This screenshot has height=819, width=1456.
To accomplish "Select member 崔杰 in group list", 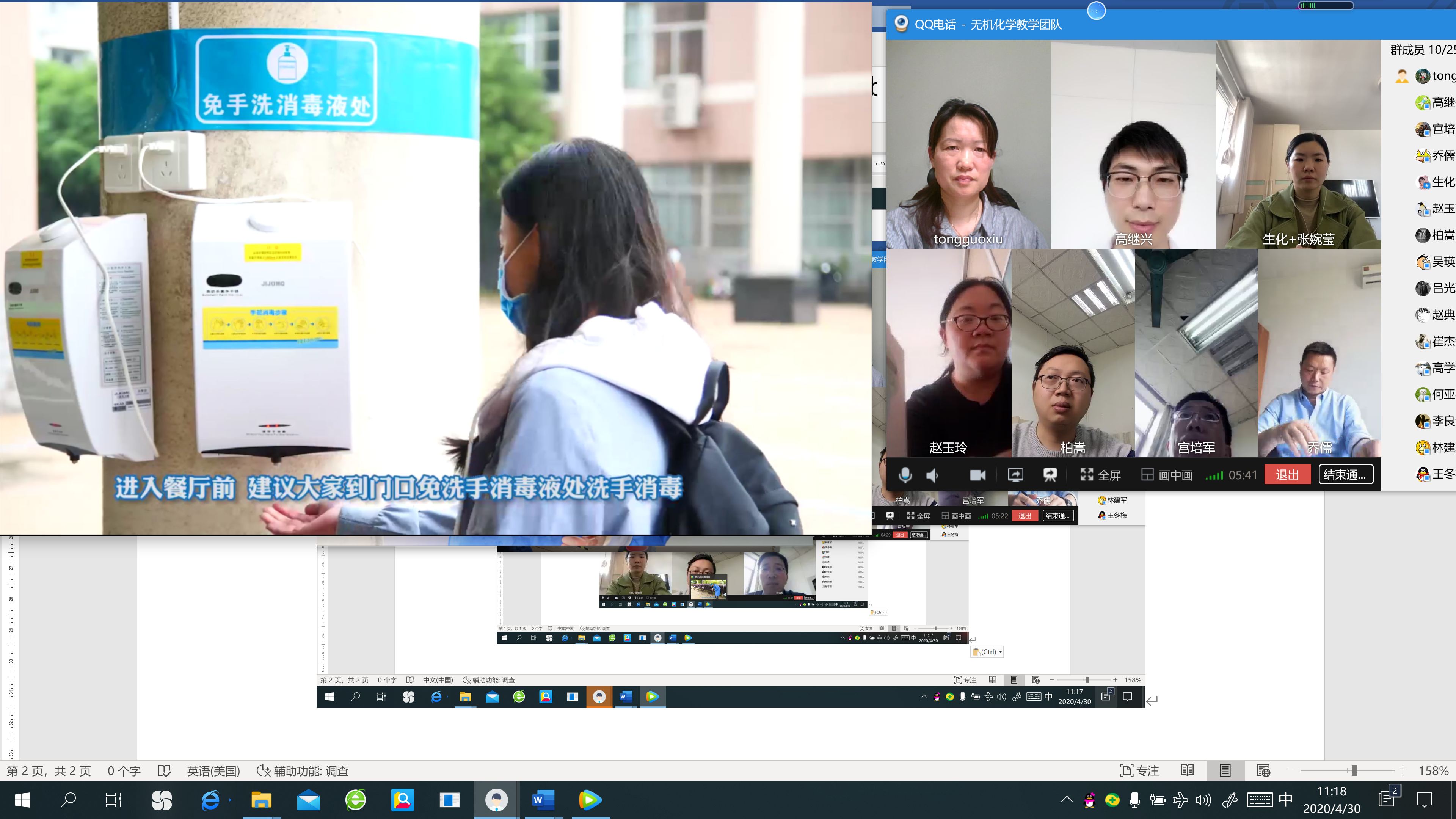I will 1434,341.
